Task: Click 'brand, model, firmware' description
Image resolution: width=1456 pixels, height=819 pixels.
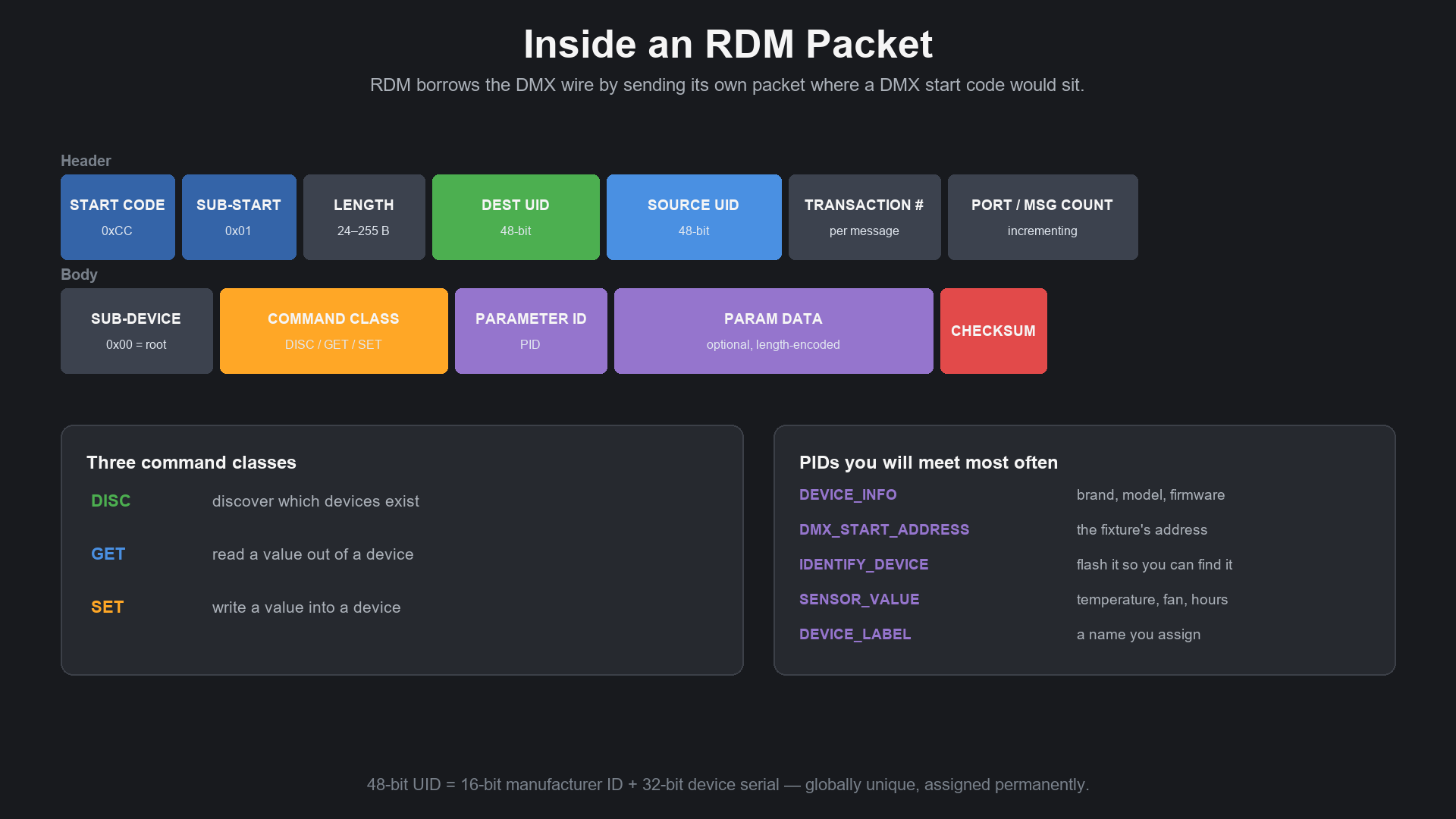Action: [1150, 495]
